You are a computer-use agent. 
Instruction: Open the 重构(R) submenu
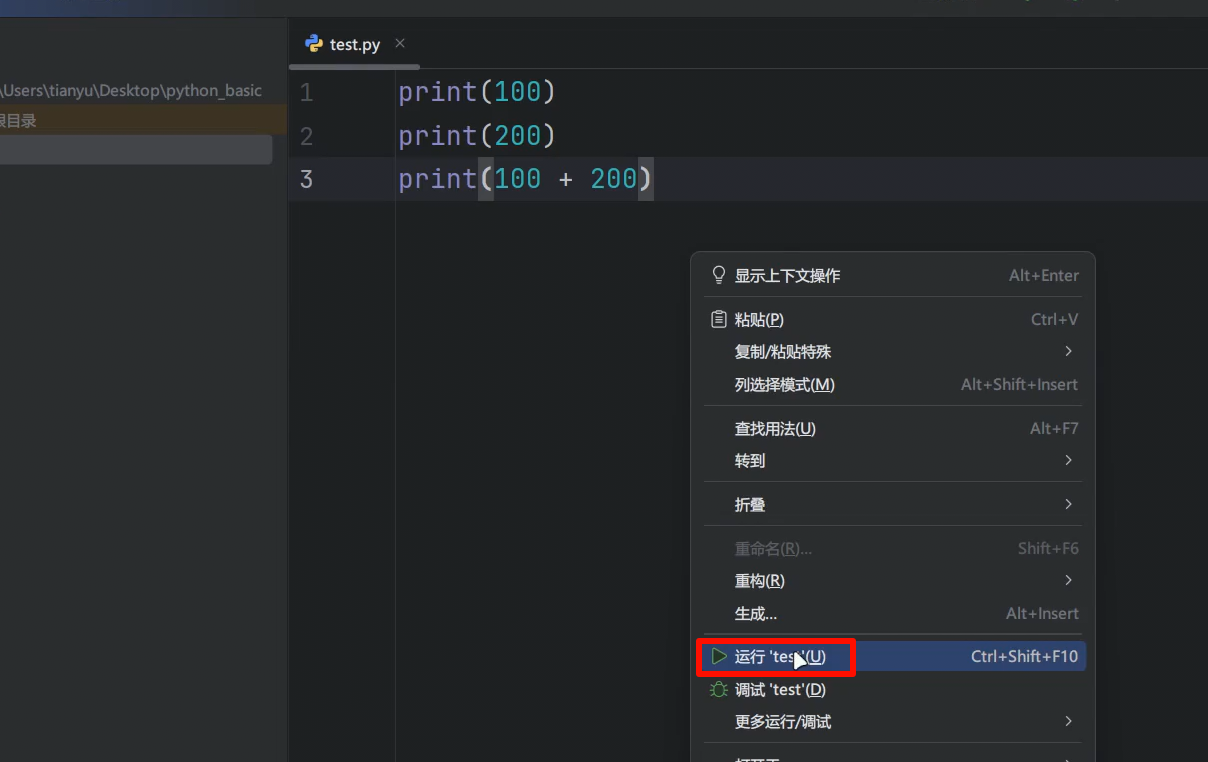tap(893, 581)
